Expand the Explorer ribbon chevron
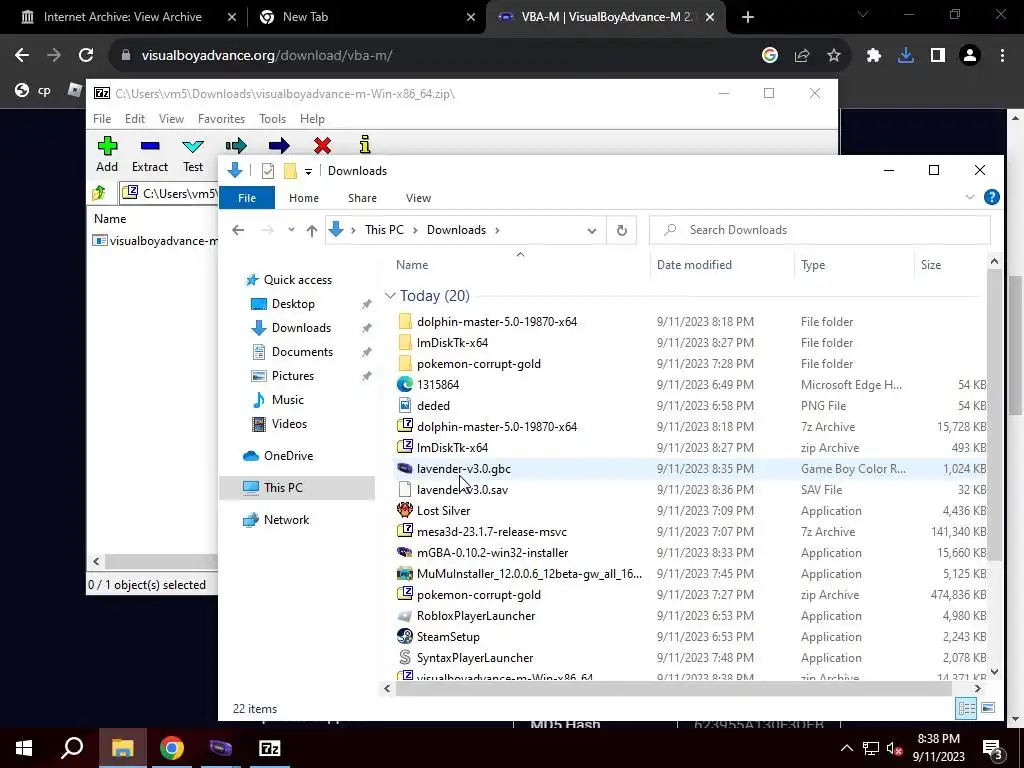 (970, 197)
